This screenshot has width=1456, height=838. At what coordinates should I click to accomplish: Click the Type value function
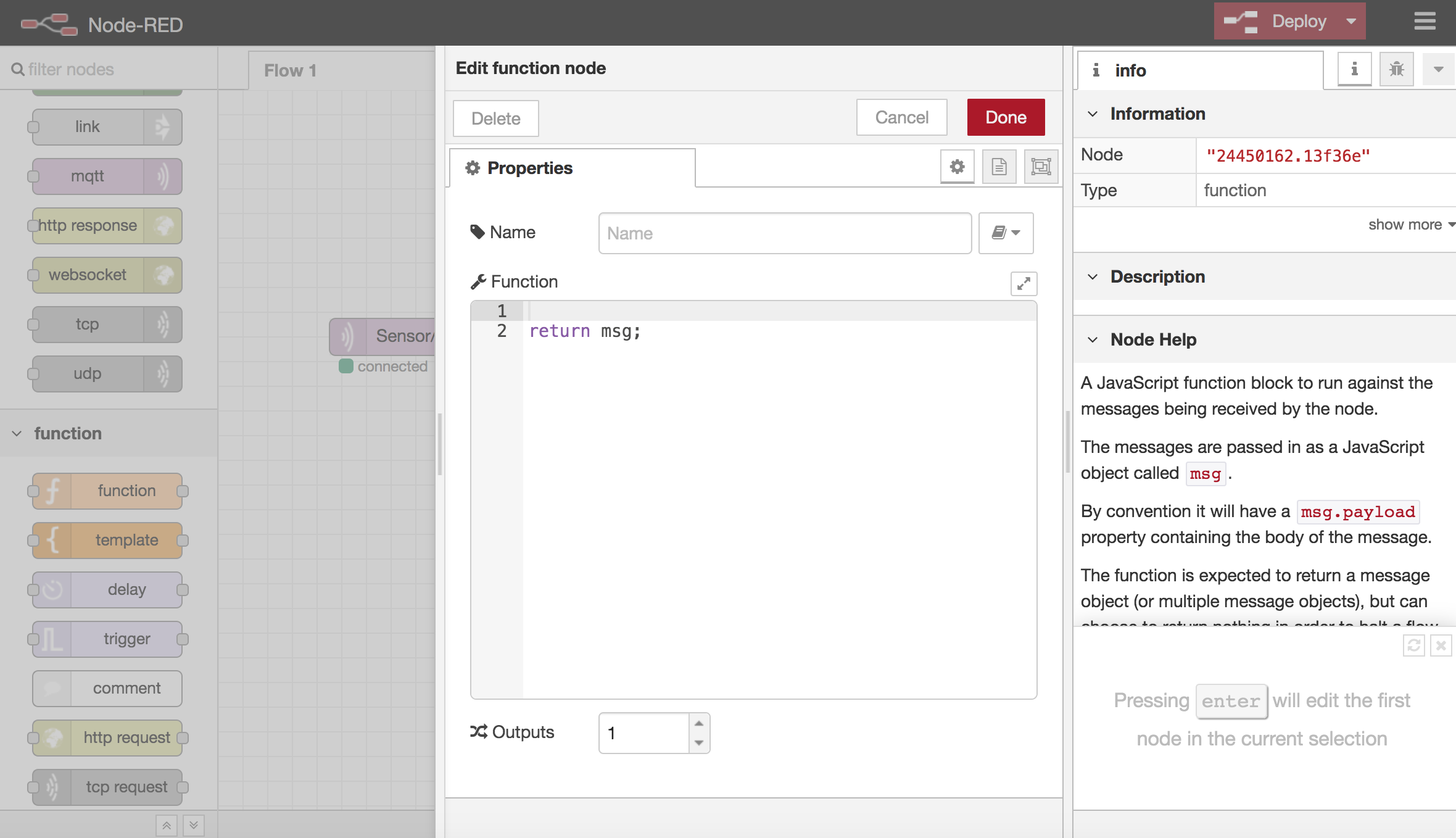[x=1235, y=190]
